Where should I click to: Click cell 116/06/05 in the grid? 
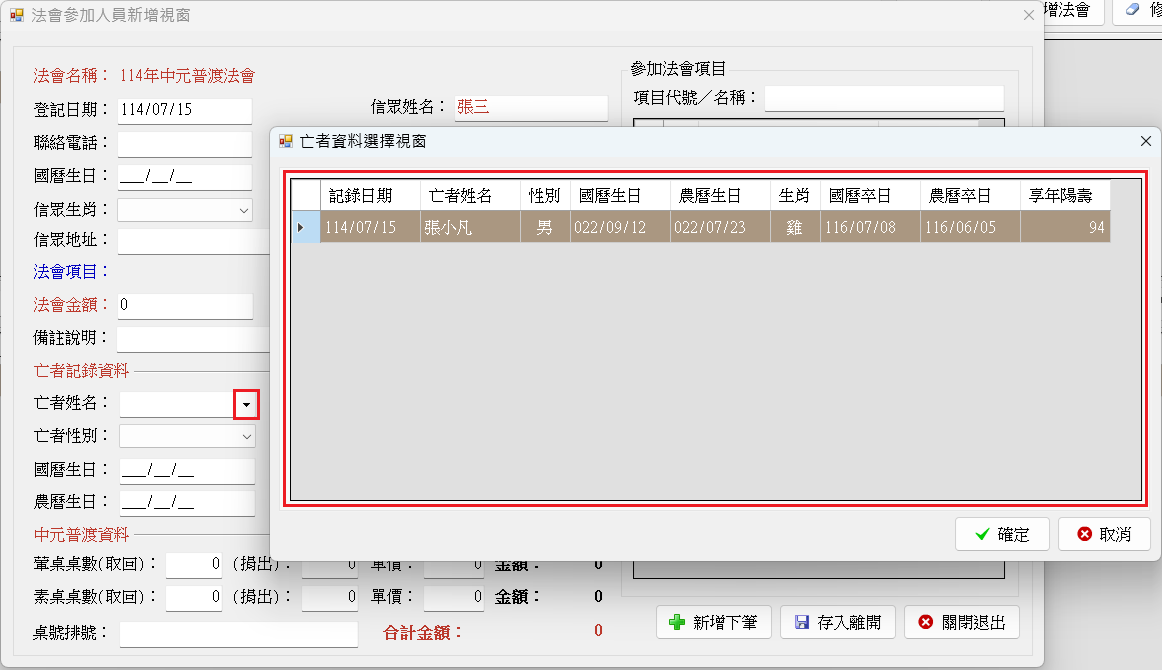point(969,227)
